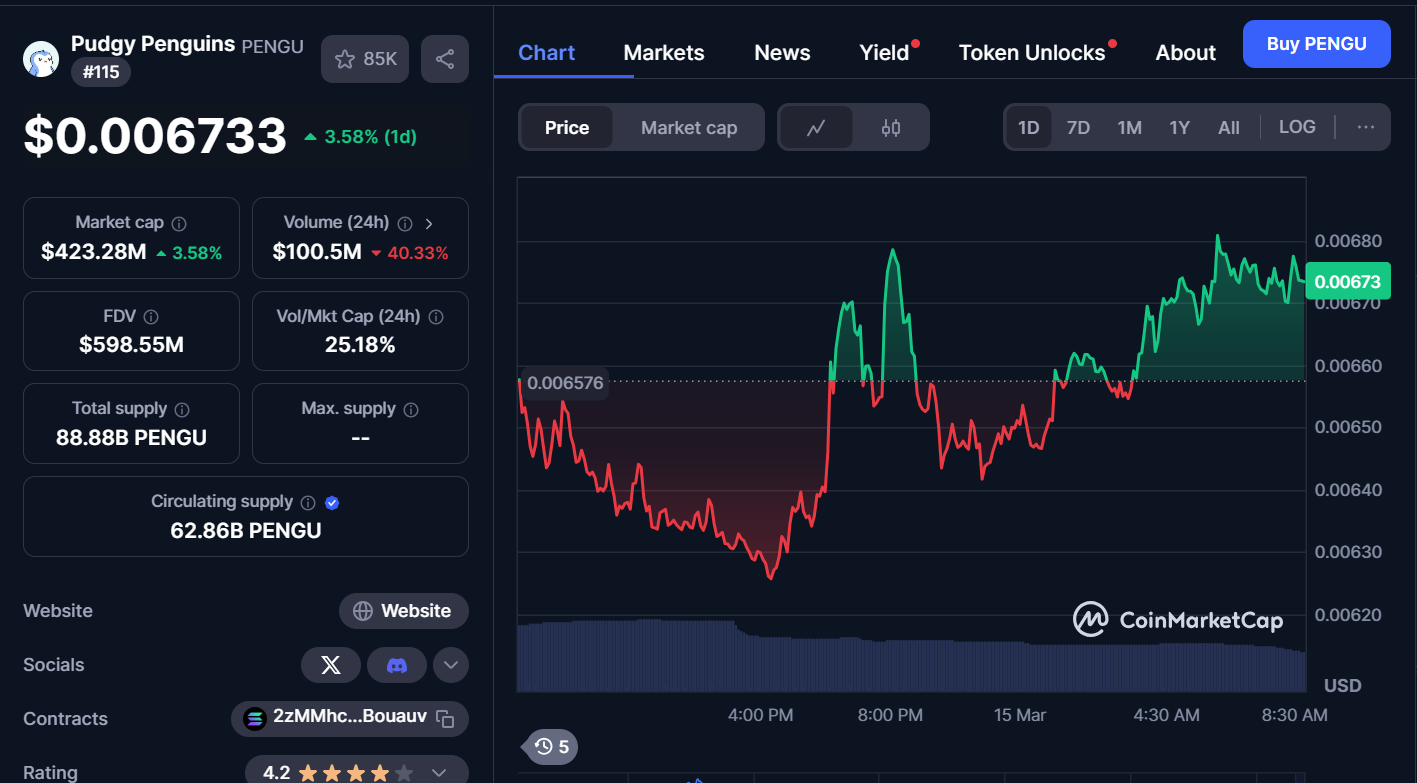This screenshot has height=783, width=1417.
Task: Click the $423.28M market cap value
Action: click(94, 252)
